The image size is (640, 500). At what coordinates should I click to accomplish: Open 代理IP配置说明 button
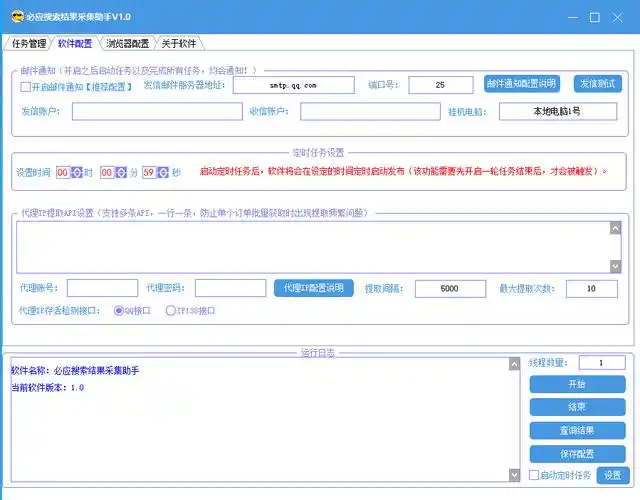pos(314,288)
